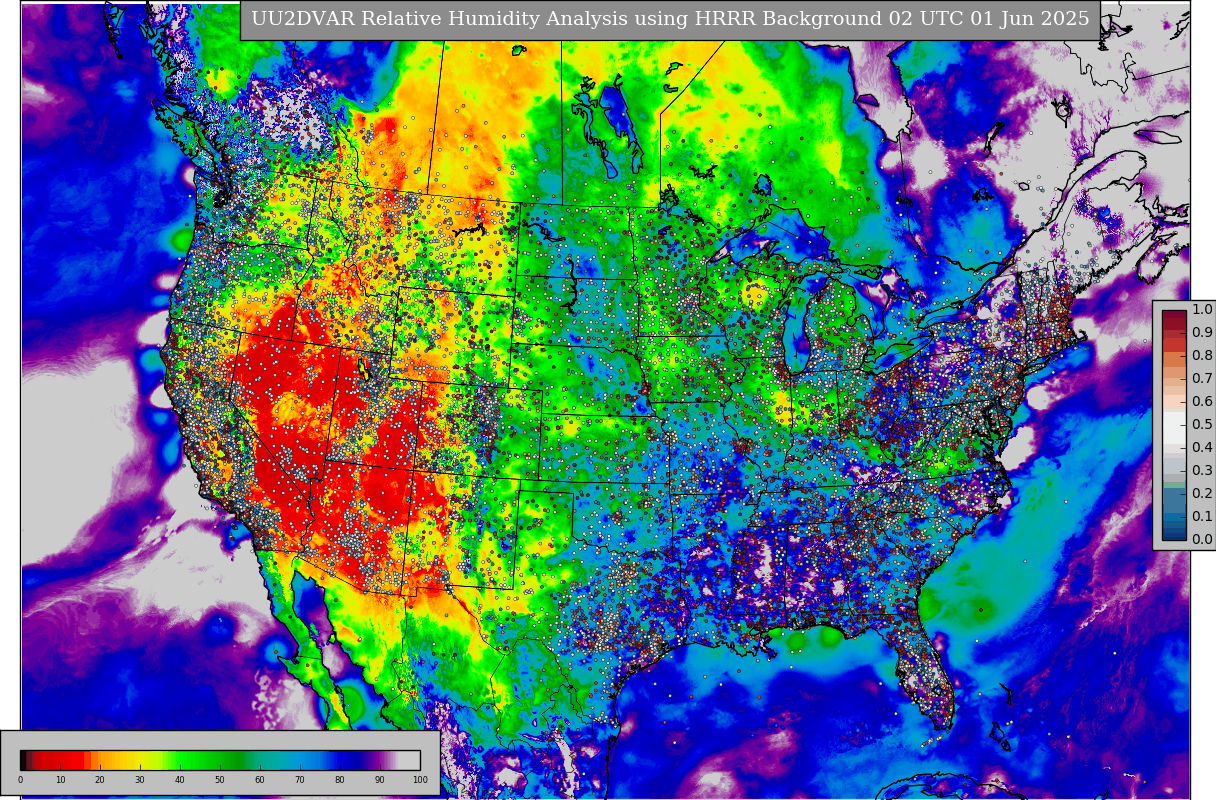
Task: Click the 0.9 label on right colorbar
Action: [1203, 332]
